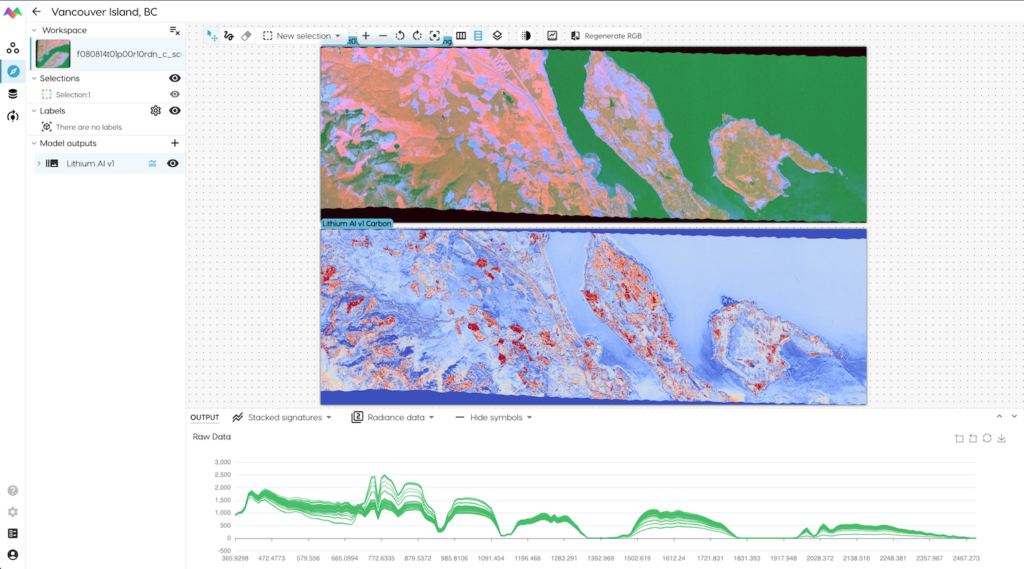The width and height of the screenshot is (1024, 569).
Task: Toggle visibility of Lithium AI v1 output
Action: [x=173, y=163]
